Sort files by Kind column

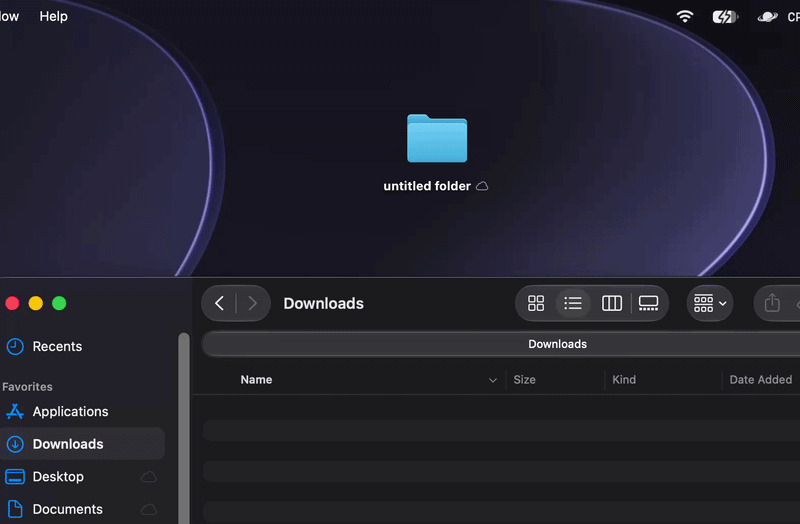(624, 380)
